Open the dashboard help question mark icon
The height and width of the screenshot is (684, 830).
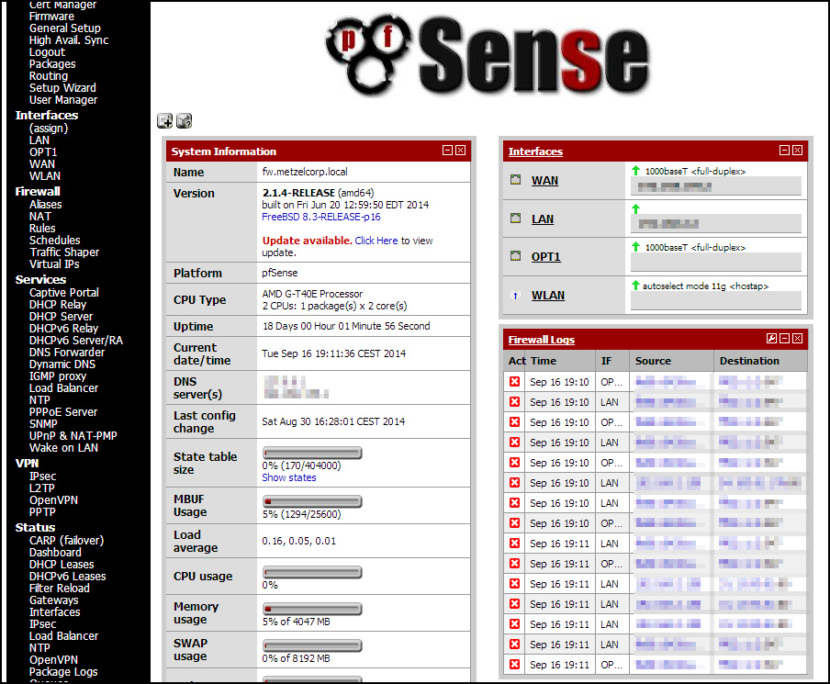coord(183,120)
